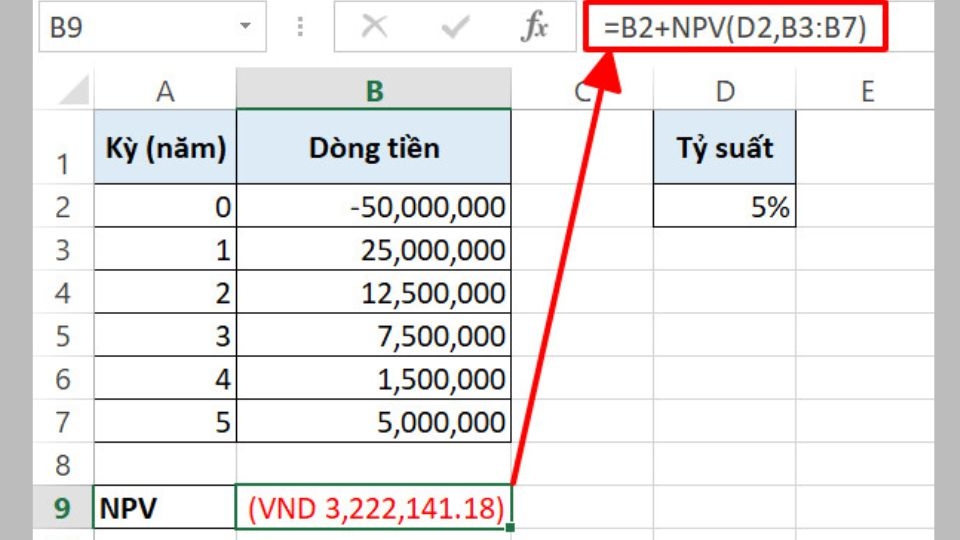Select the cell with 1,500,000
Viewport: 960px width, 540px height.
coord(374,378)
